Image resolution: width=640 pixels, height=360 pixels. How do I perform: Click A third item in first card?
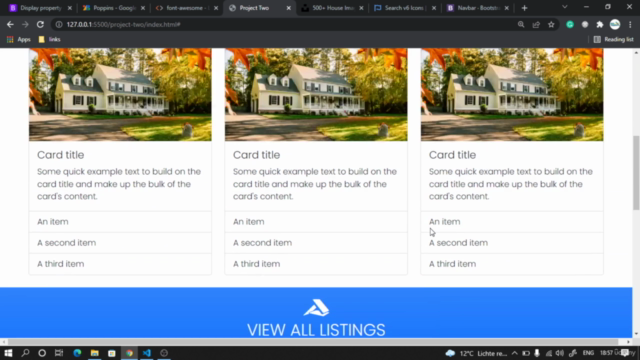pyautogui.click(x=120, y=264)
